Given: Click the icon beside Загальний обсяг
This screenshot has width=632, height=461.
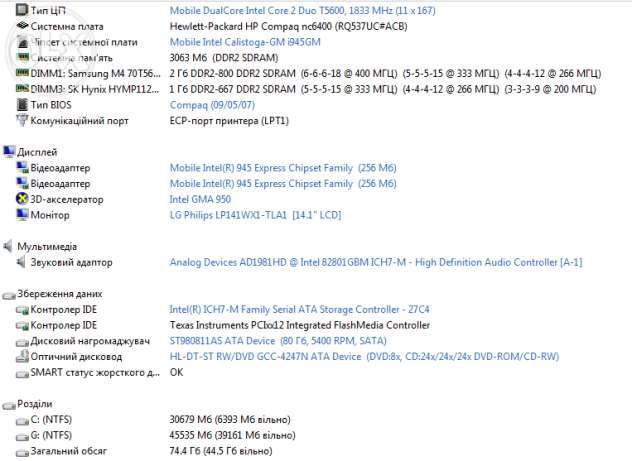Looking at the screenshot, I should pos(22,453).
